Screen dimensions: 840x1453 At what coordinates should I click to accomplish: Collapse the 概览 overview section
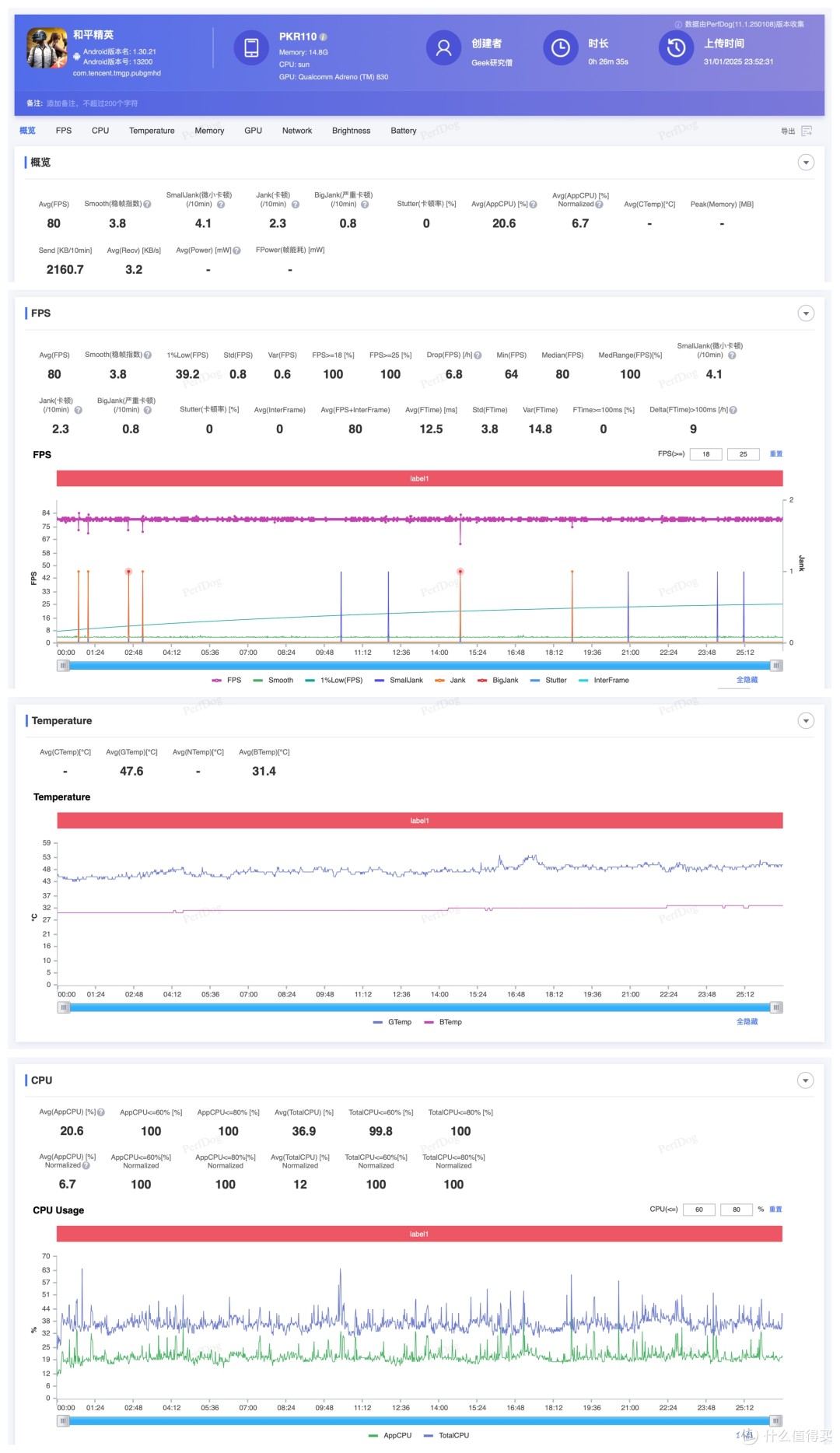pyautogui.click(x=806, y=163)
